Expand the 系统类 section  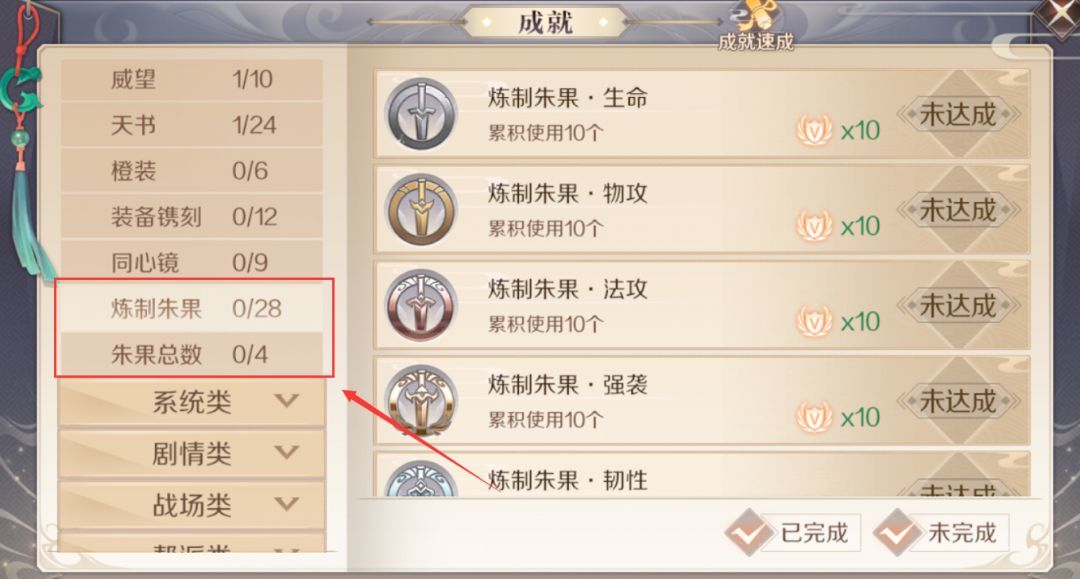190,402
